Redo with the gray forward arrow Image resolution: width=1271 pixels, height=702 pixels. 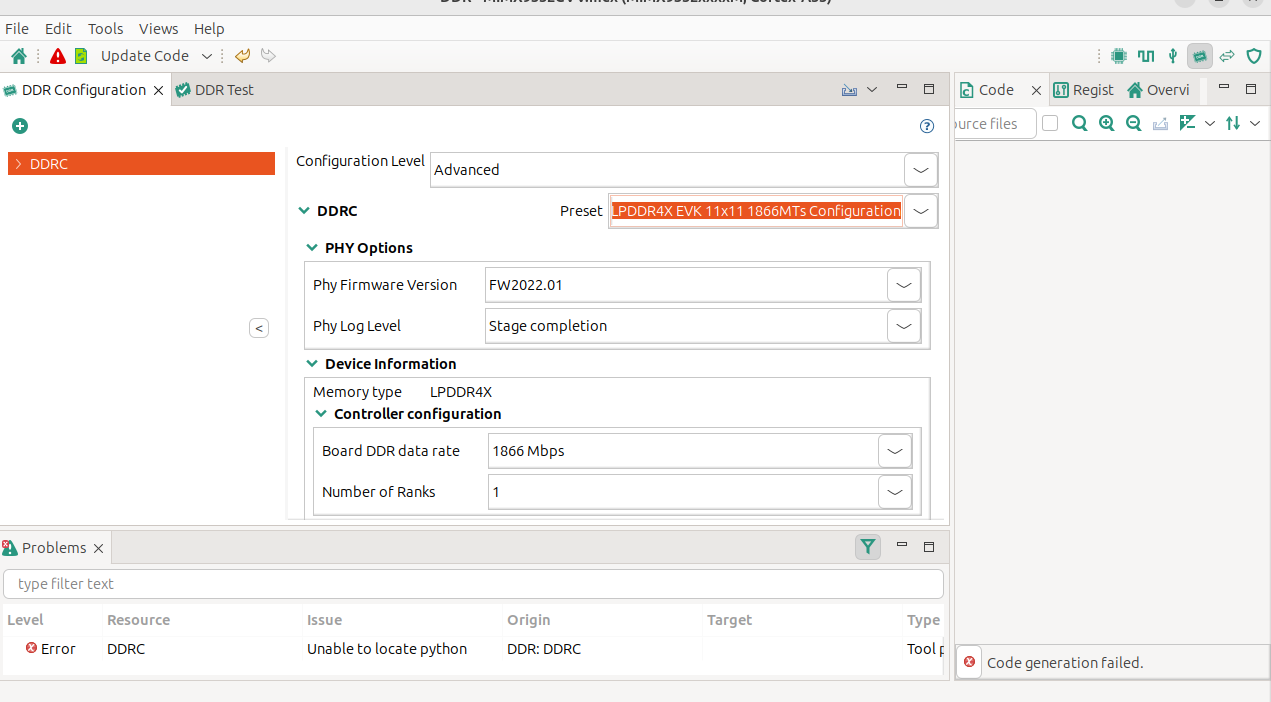(x=268, y=56)
